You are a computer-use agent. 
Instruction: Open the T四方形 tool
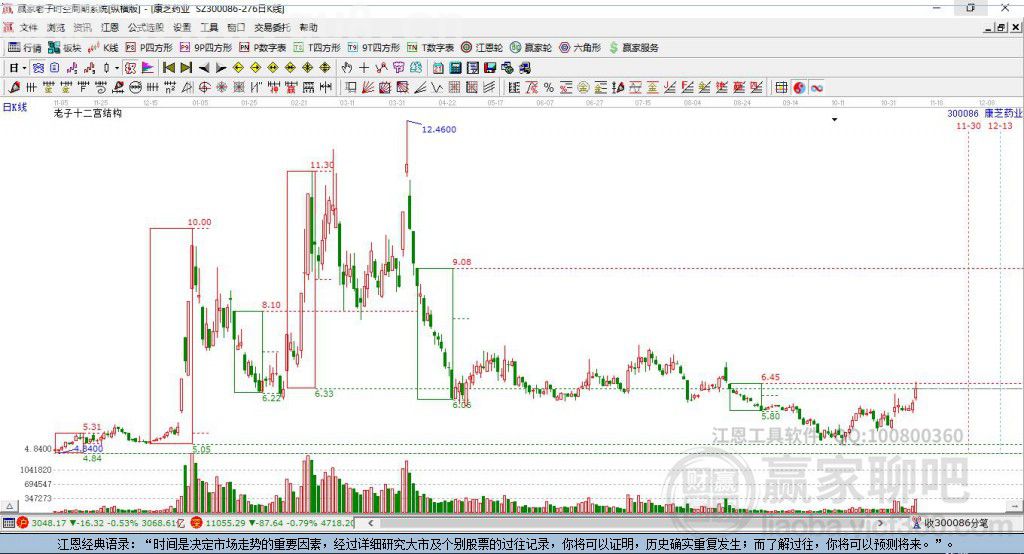point(317,48)
